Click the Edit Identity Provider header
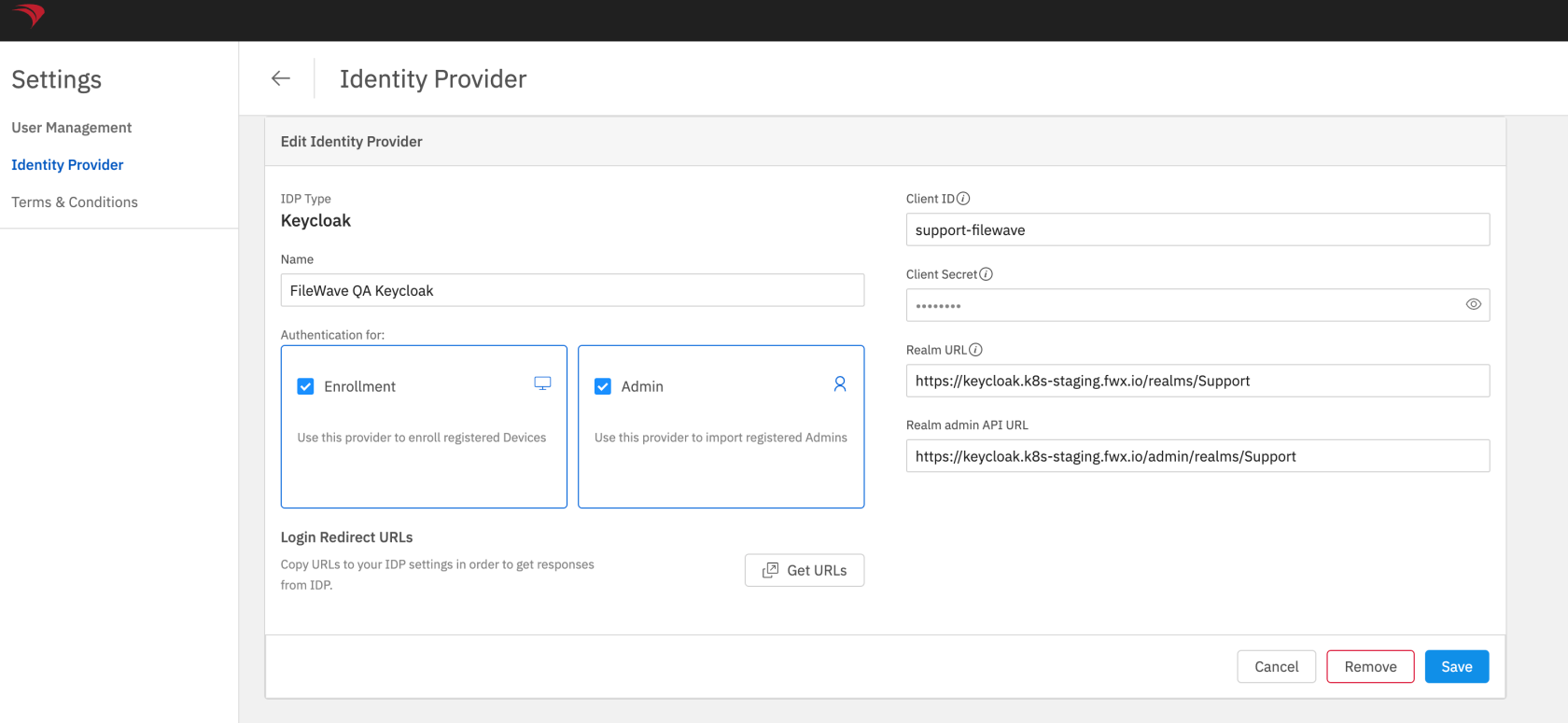This screenshot has height=723, width=1568. coord(351,142)
